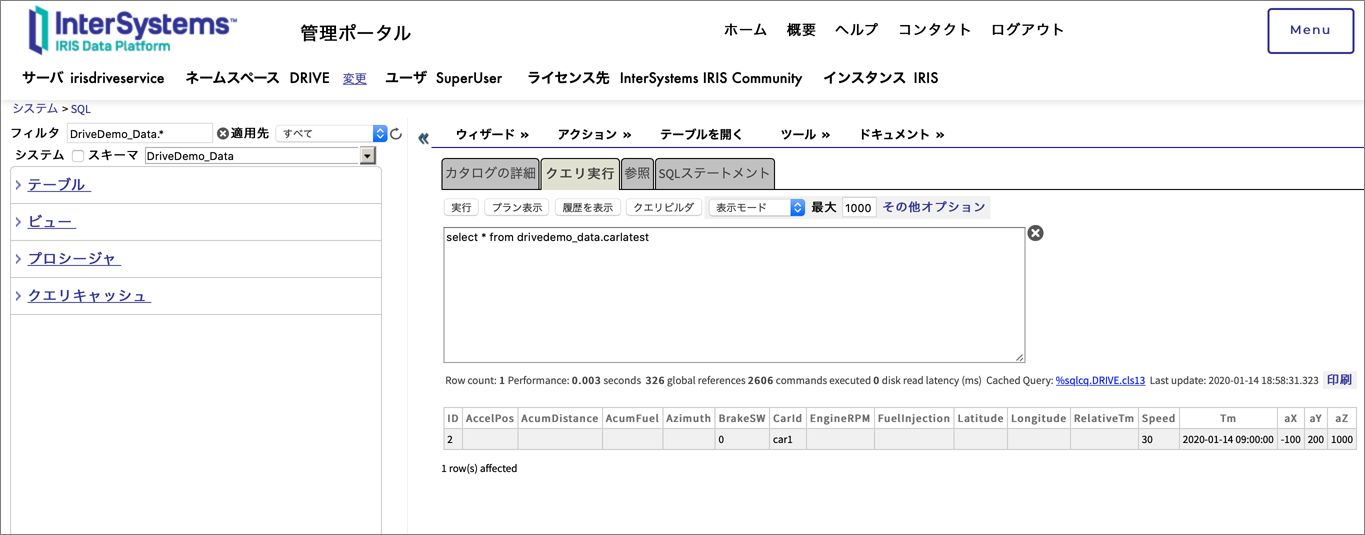This screenshot has height=535, width=1365.
Task: Click the ビュー link
Action: pos(52,222)
